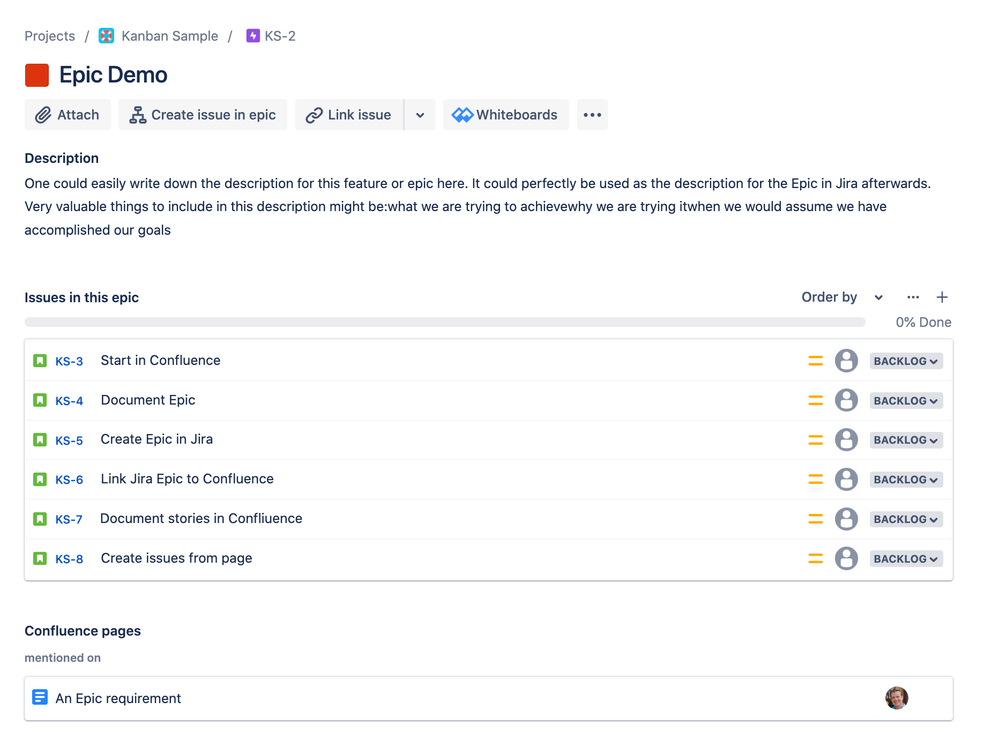Click the purple epic icon beside KS-2
The image size is (999, 747).
[253, 36]
